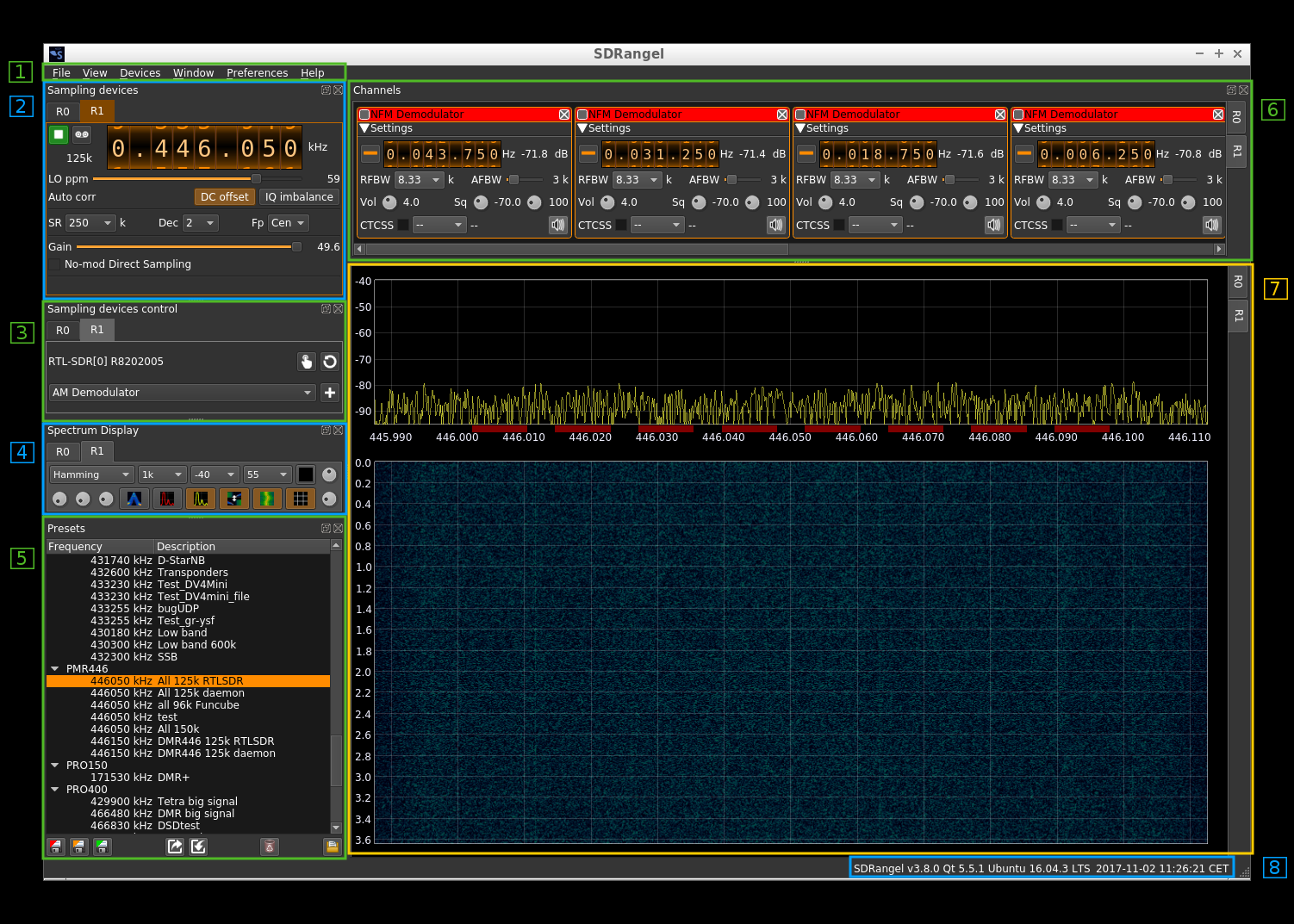The image size is (1294, 924).
Task: Toggle the IQ imbalance auto correction button
Action: point(299,197)
